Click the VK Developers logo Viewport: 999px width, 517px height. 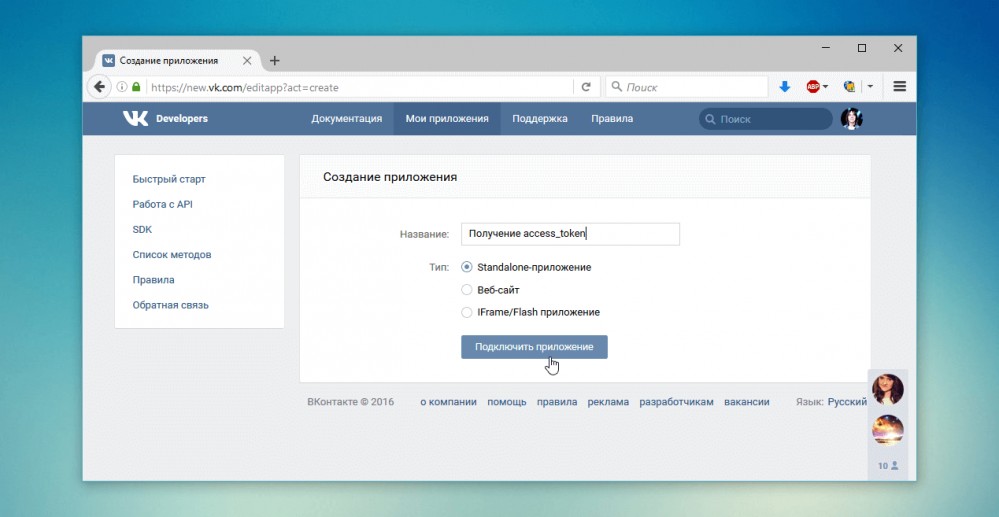[x=165, y=119]
